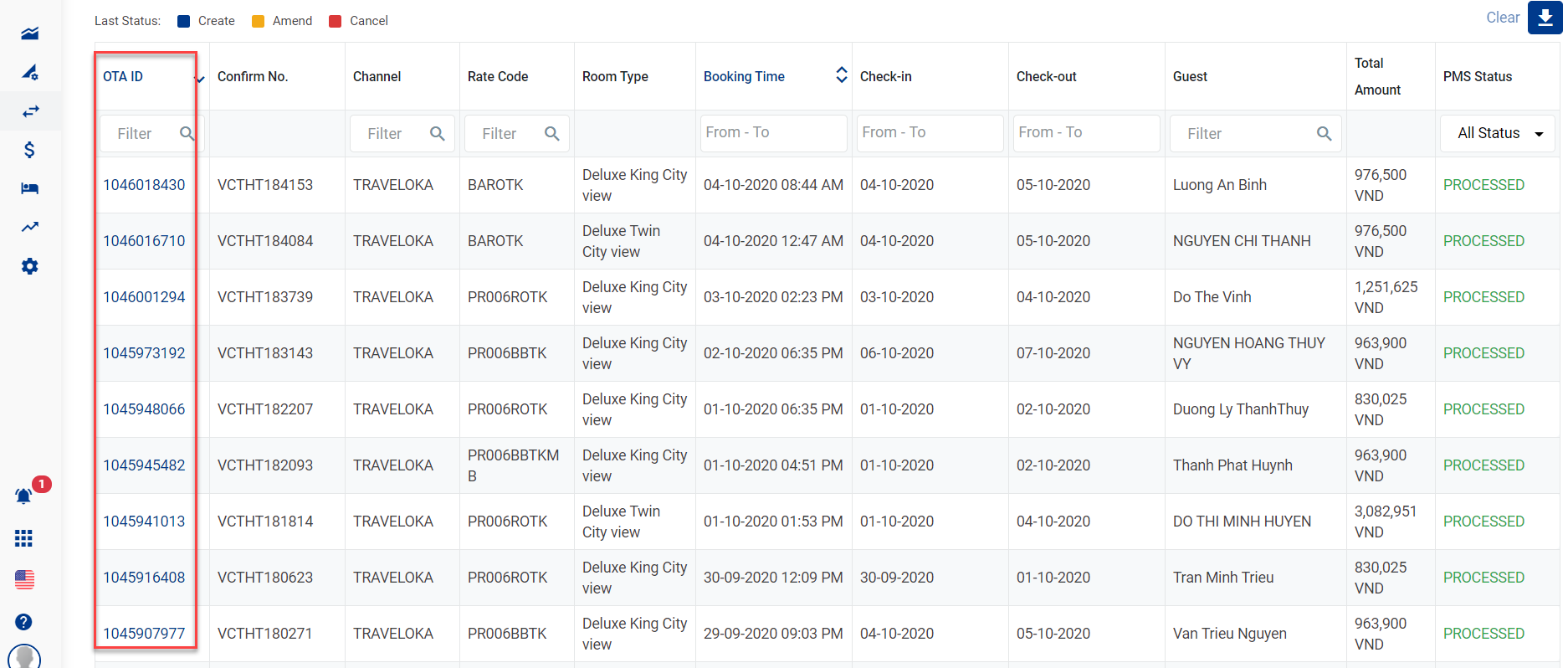1568x668 pixels.
Task: Toggle sort arrows on Booking Time column
Action: (x=841, y=75)
